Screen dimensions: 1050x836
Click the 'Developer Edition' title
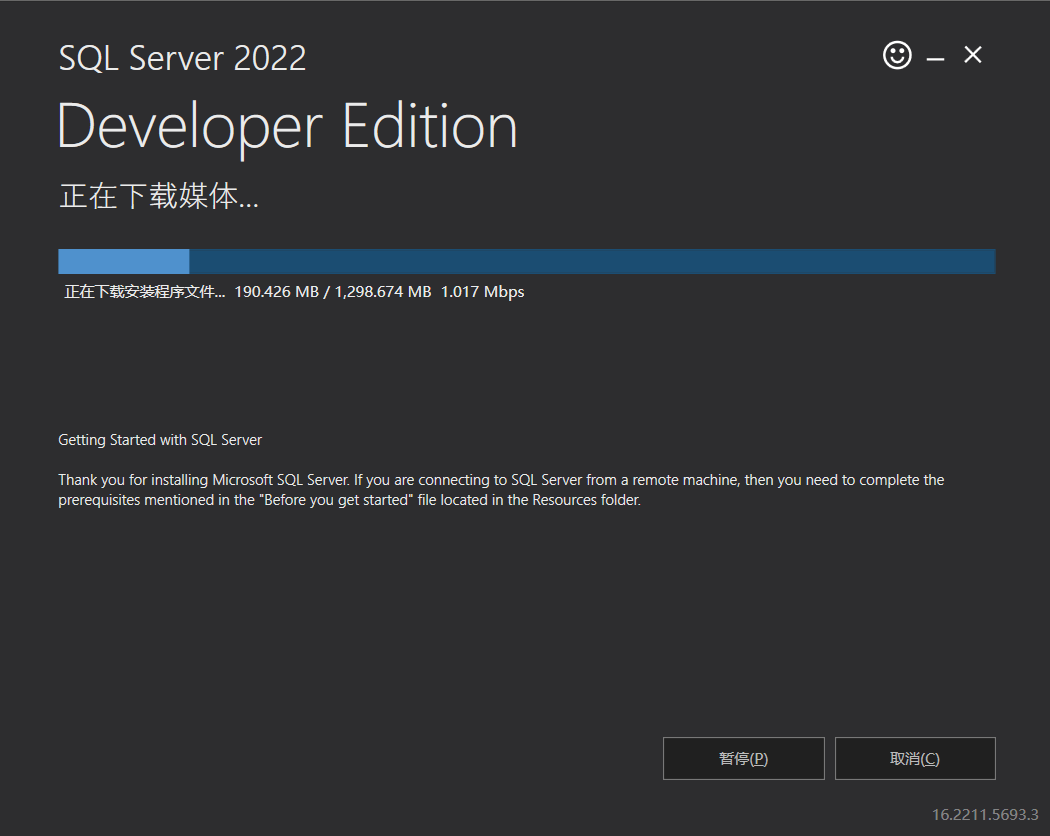(287, 128)
